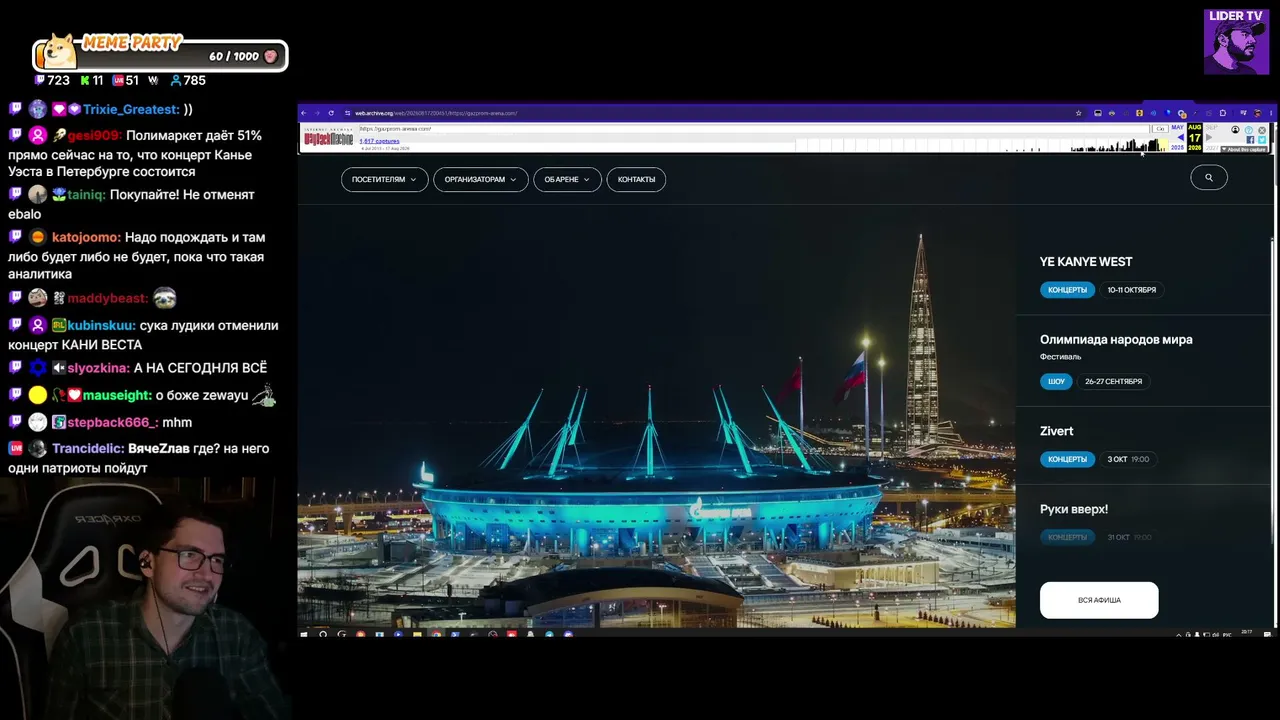
Task: Click the Twitch viewer count 723
Action: (x=52, y=80)
